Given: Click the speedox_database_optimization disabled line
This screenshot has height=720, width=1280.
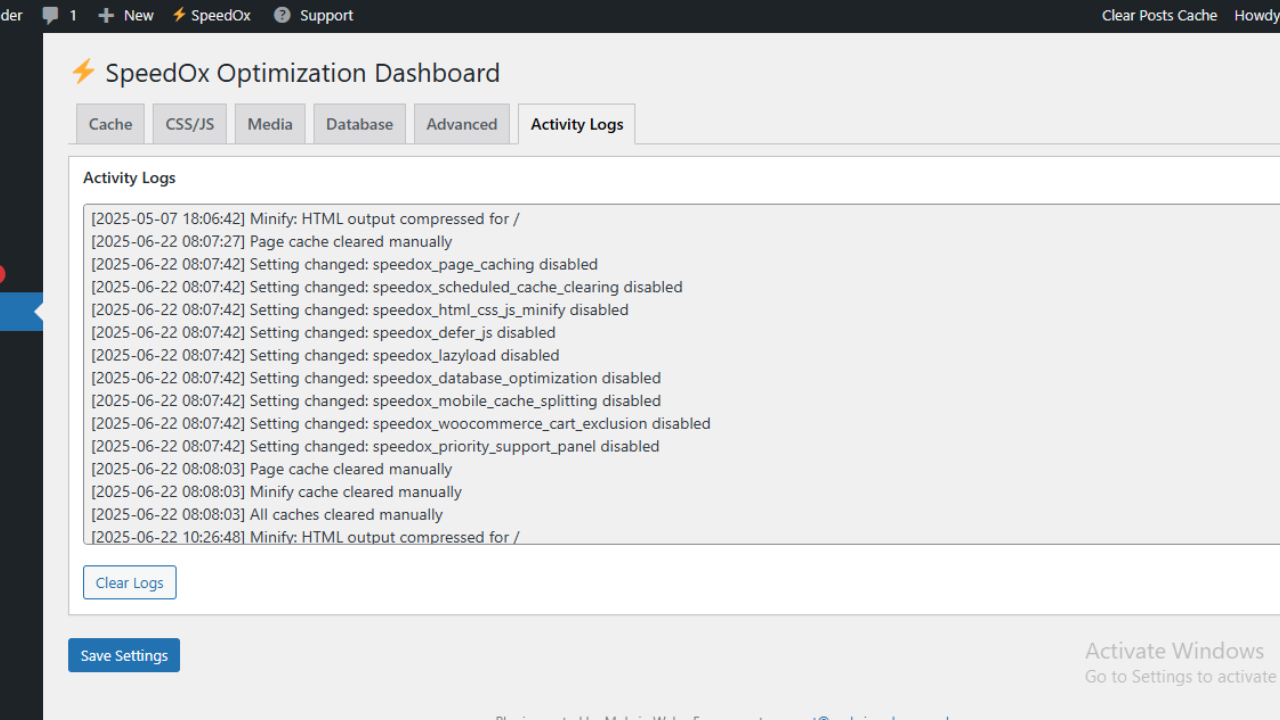Looking at the screenshot, I should click(376, 379).
